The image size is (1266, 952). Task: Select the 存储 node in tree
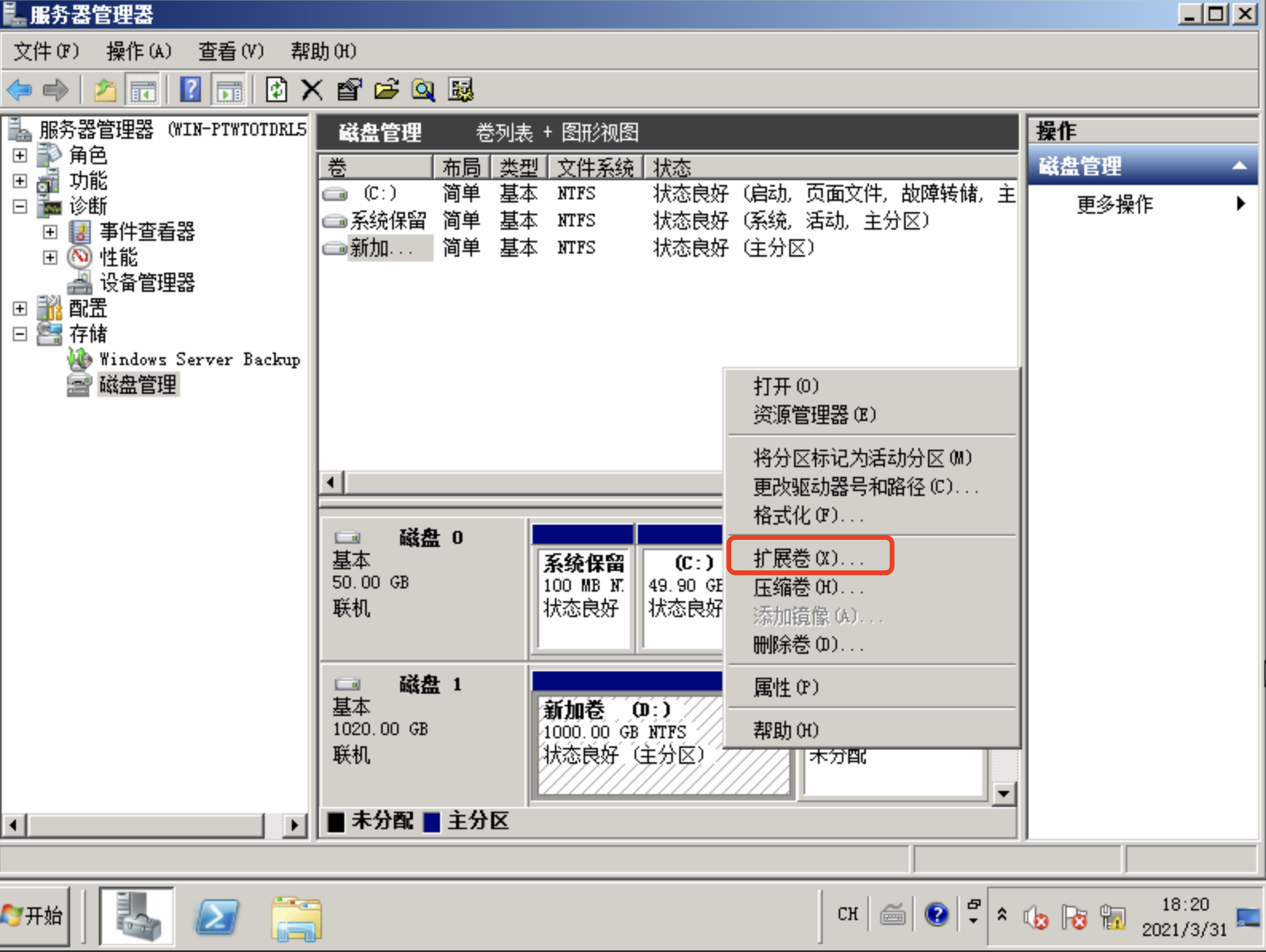tap(88, 333)
